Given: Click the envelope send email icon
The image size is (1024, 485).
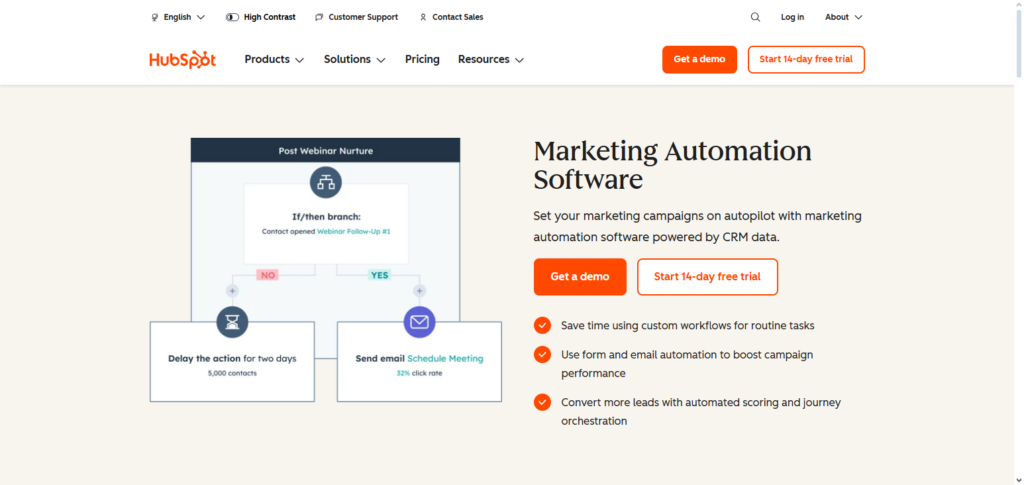Looking at the screenshot, I should point(419,322).
